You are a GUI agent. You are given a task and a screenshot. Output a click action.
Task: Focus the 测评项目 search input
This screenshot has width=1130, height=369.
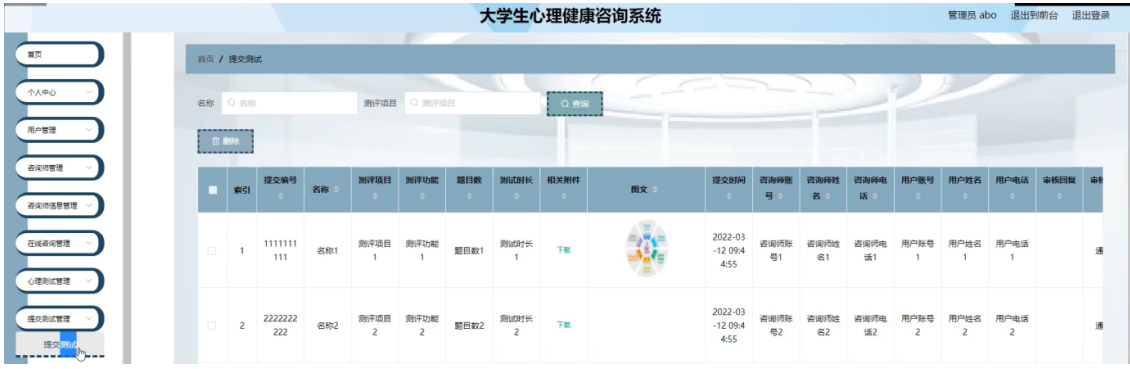[x=472, y=104]
